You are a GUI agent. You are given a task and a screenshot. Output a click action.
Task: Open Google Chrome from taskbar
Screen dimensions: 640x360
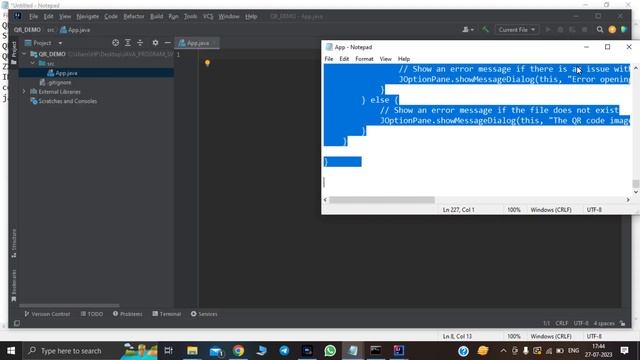pos(238,351)
